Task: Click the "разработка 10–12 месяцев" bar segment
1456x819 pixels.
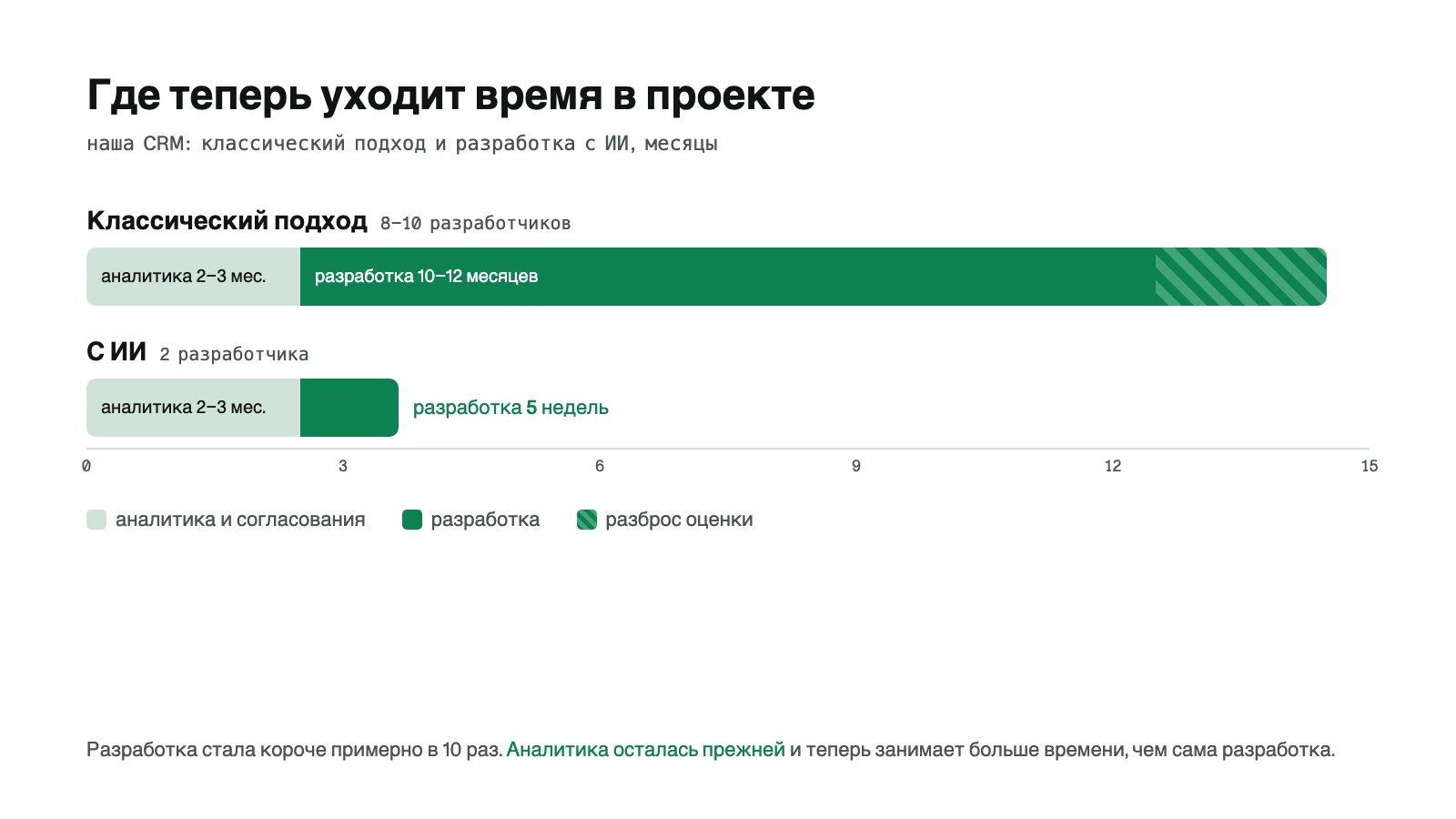Action: click(x=728, y=277)
